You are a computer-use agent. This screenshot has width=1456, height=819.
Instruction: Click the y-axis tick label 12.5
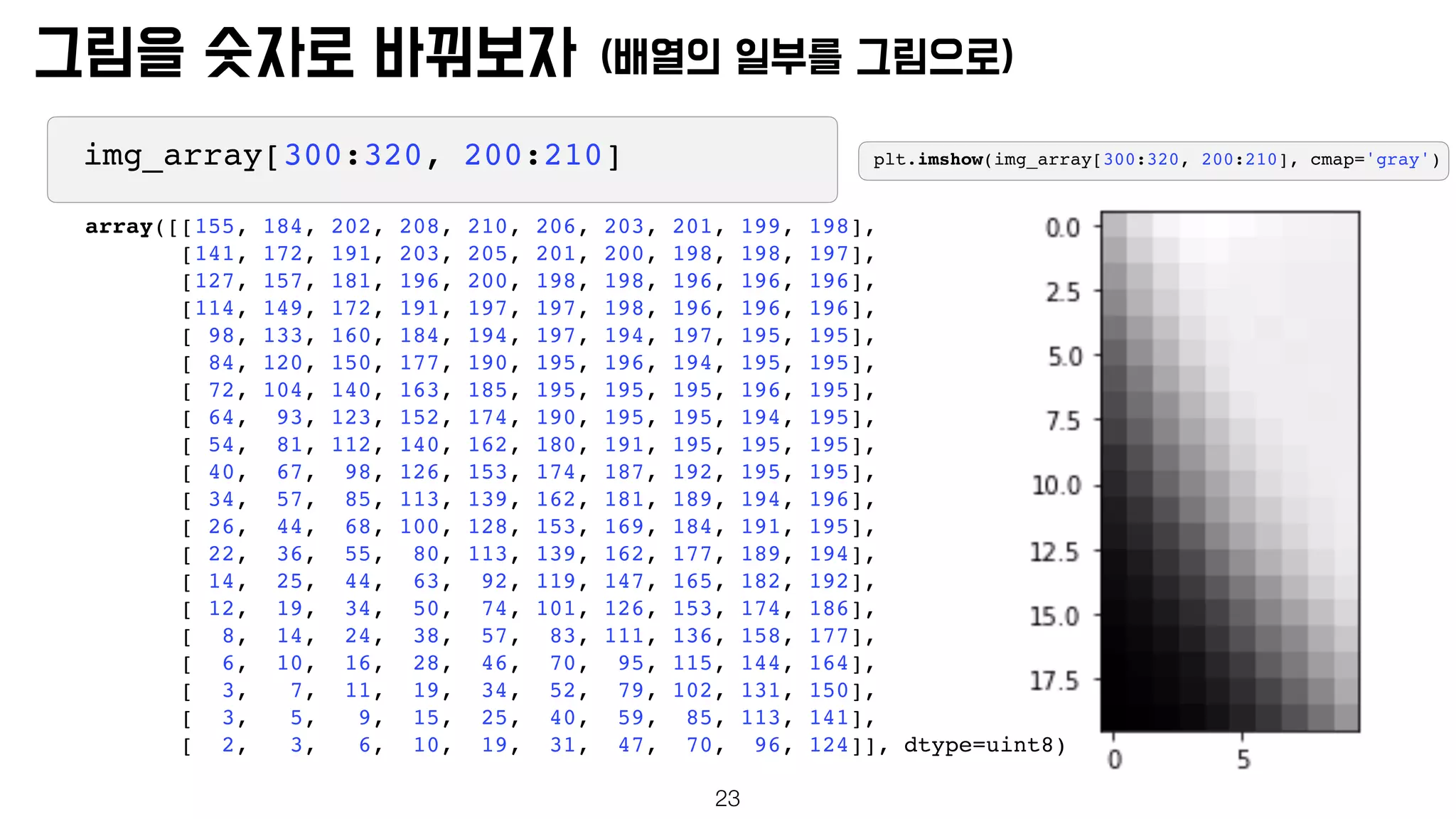click(x=1055, y=552)
